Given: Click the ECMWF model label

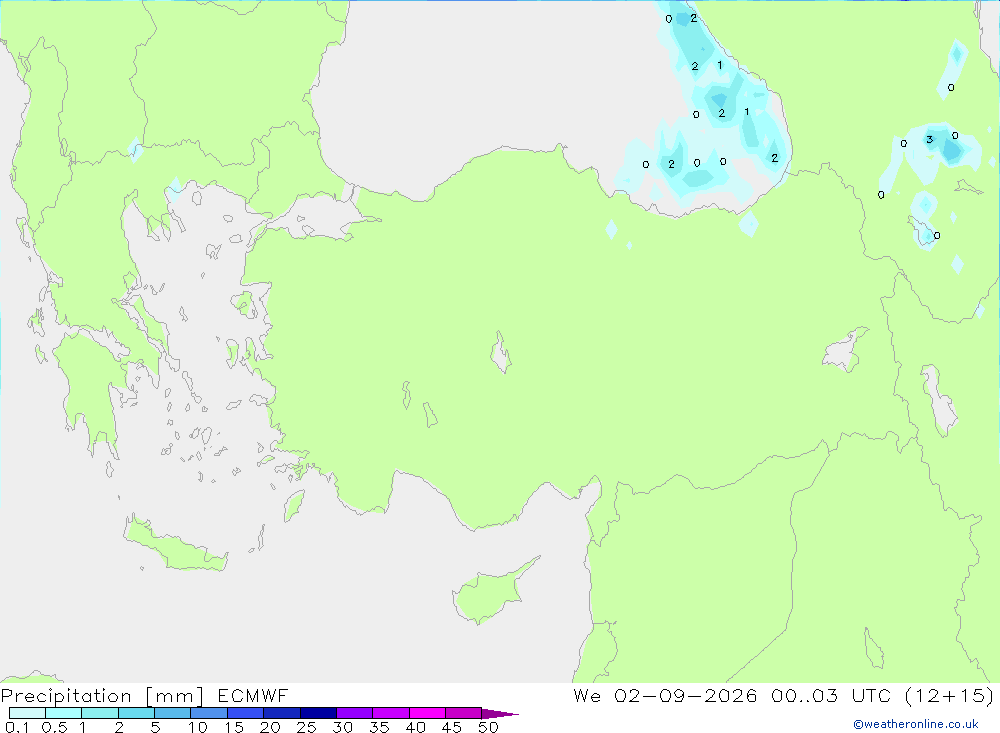Looking at the screenshot, I should coord(253,695).
